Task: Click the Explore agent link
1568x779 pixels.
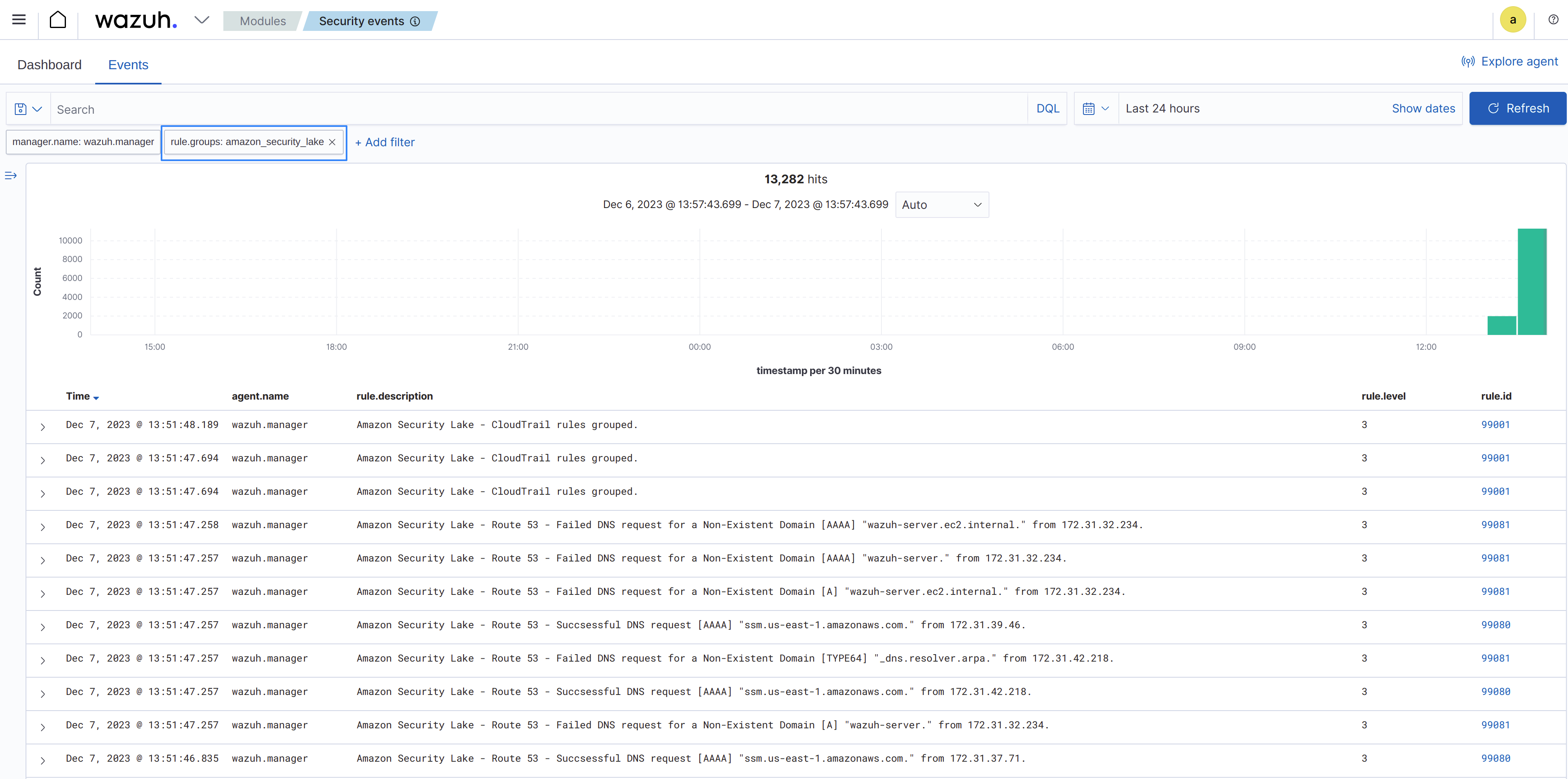Action: tap(1509, 61)
